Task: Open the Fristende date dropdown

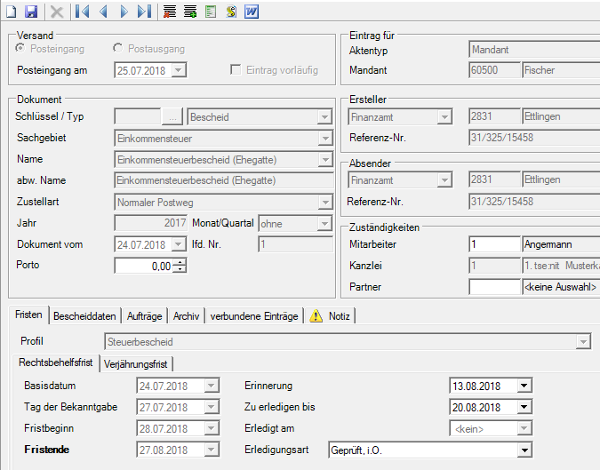Action: (x=211, y=450)
